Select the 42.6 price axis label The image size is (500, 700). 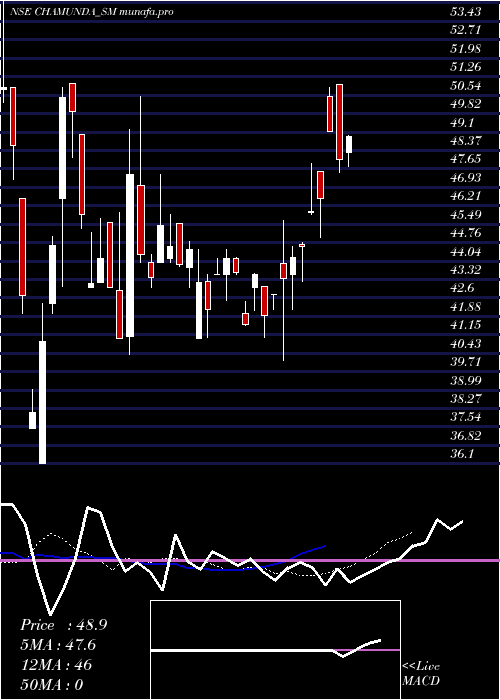462,289
